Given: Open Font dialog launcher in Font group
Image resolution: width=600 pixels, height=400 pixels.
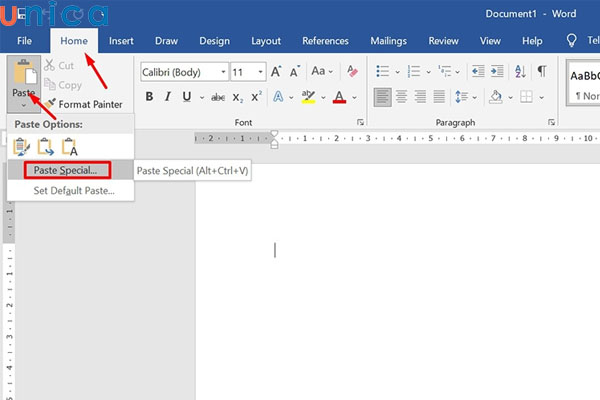Looking at the screenshot, I should click(x=360, y=122).
